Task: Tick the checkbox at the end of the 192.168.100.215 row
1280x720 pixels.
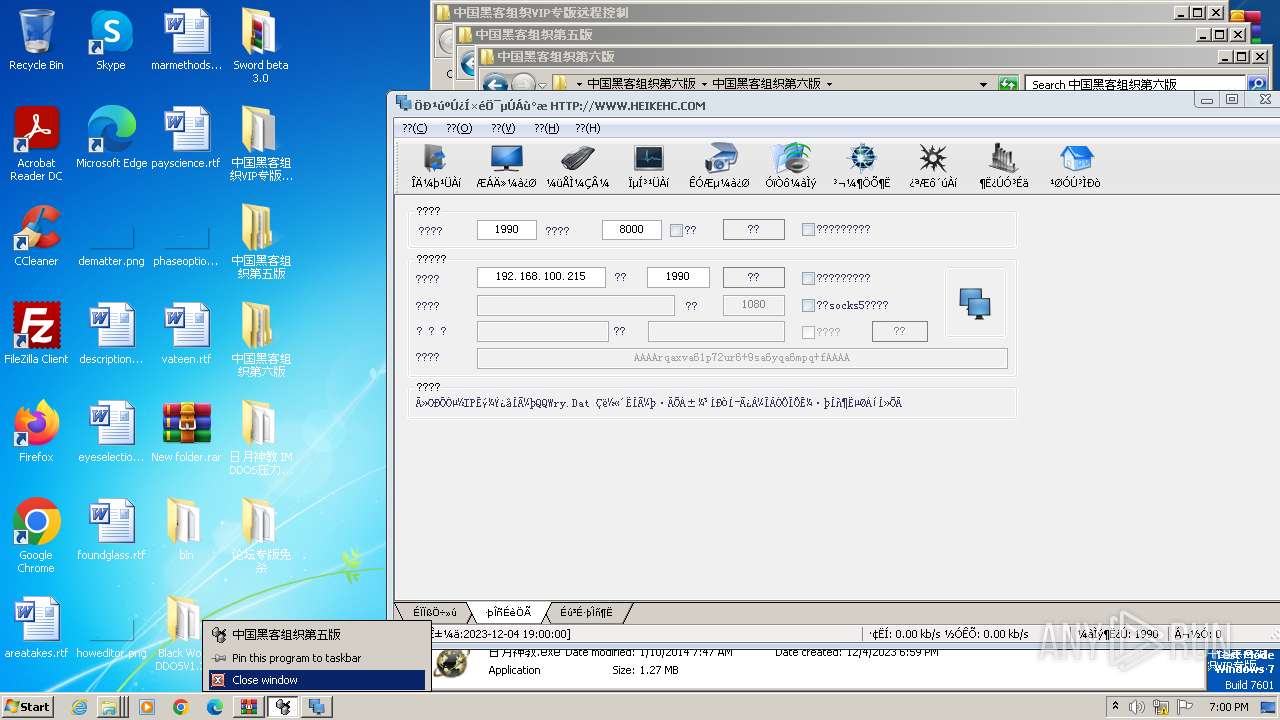Action: click(808, 278)
